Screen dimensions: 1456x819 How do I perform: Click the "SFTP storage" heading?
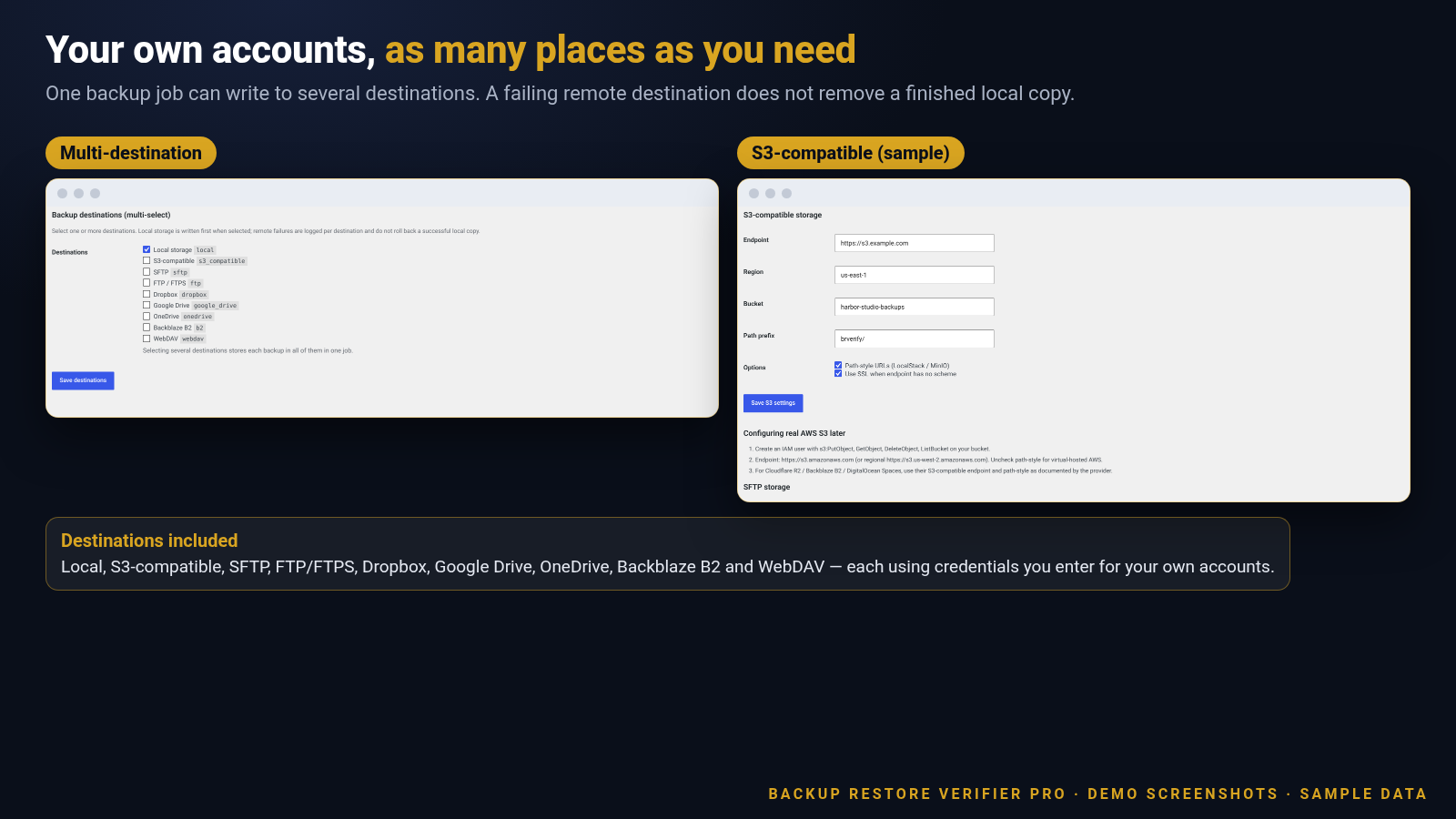(x=767, y=487)
